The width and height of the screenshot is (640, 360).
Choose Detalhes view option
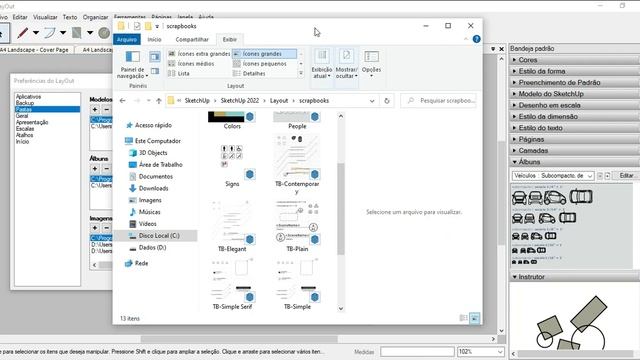(x=249, y=73)
